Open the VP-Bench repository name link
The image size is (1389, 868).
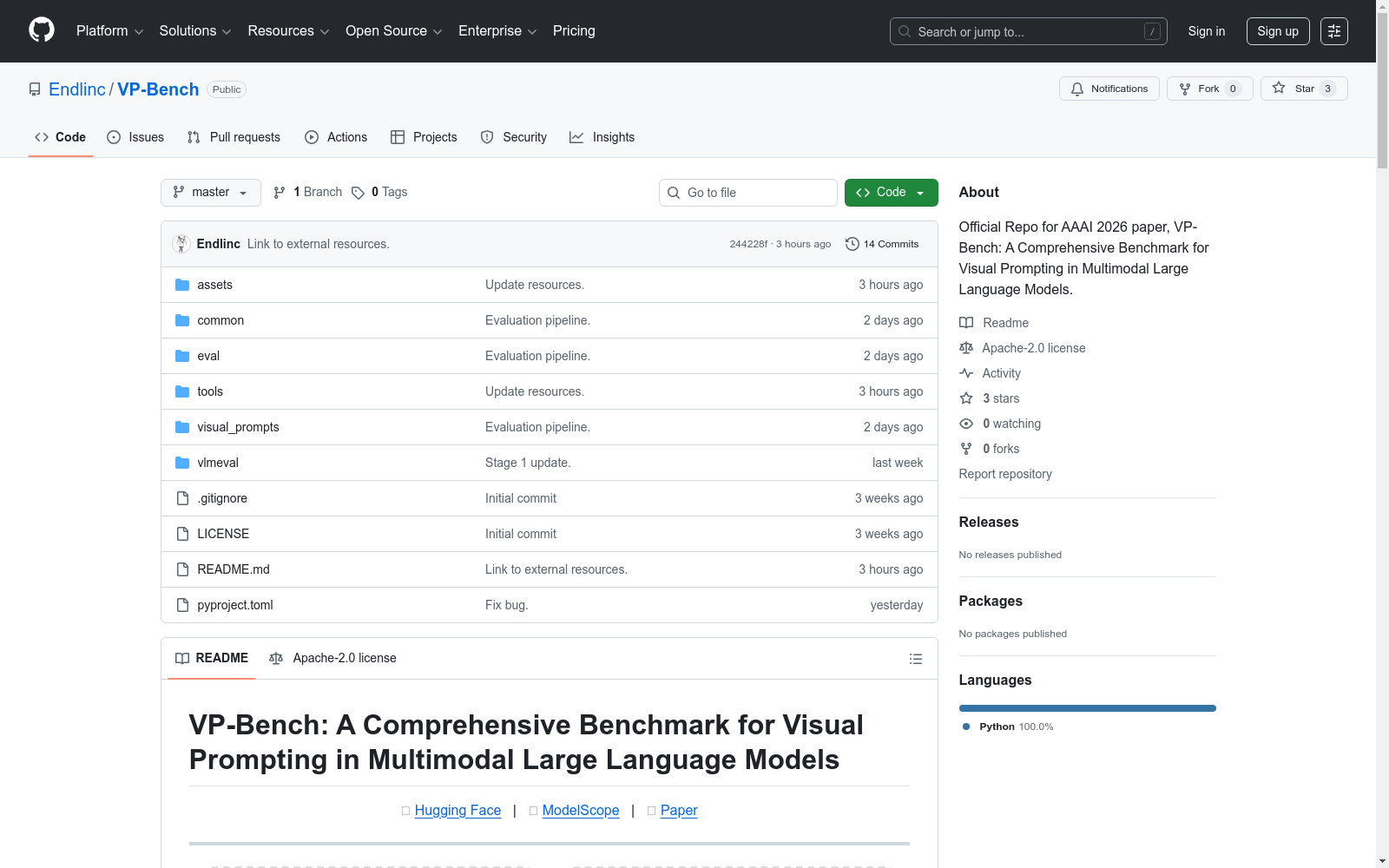tap(158, 89)
